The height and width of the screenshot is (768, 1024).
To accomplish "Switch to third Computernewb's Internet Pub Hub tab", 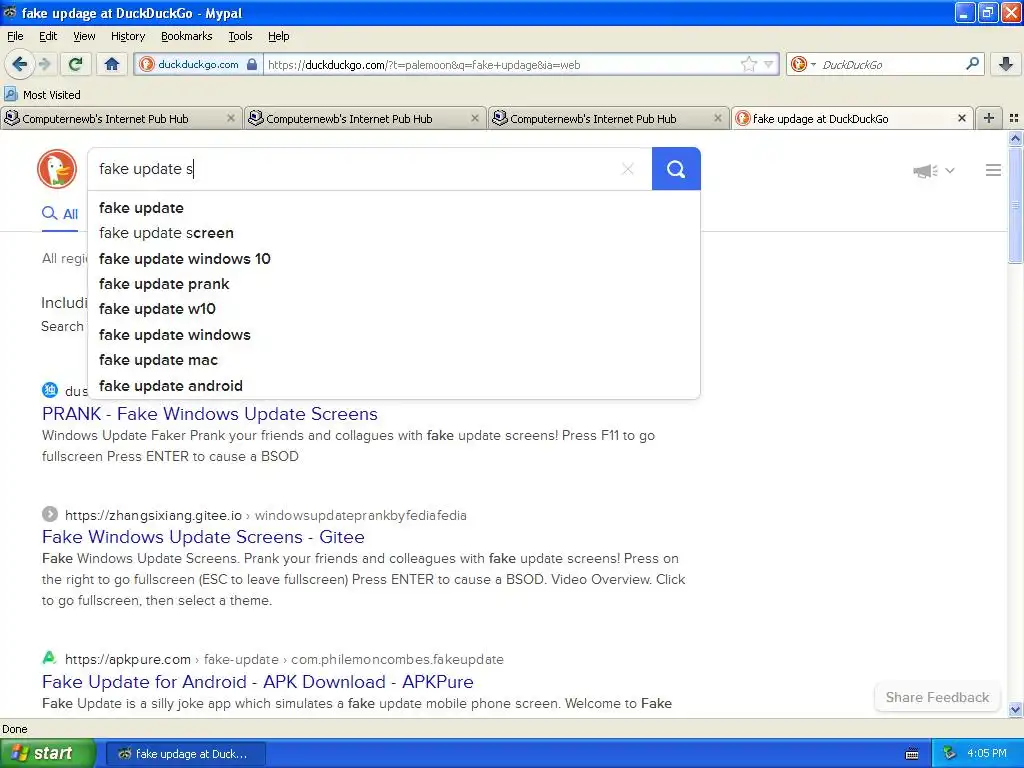I will (x=609, y=118).
